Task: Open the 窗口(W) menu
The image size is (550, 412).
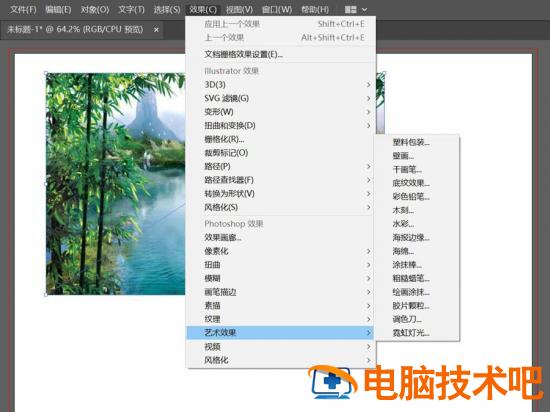Action: tap(277, 9)
